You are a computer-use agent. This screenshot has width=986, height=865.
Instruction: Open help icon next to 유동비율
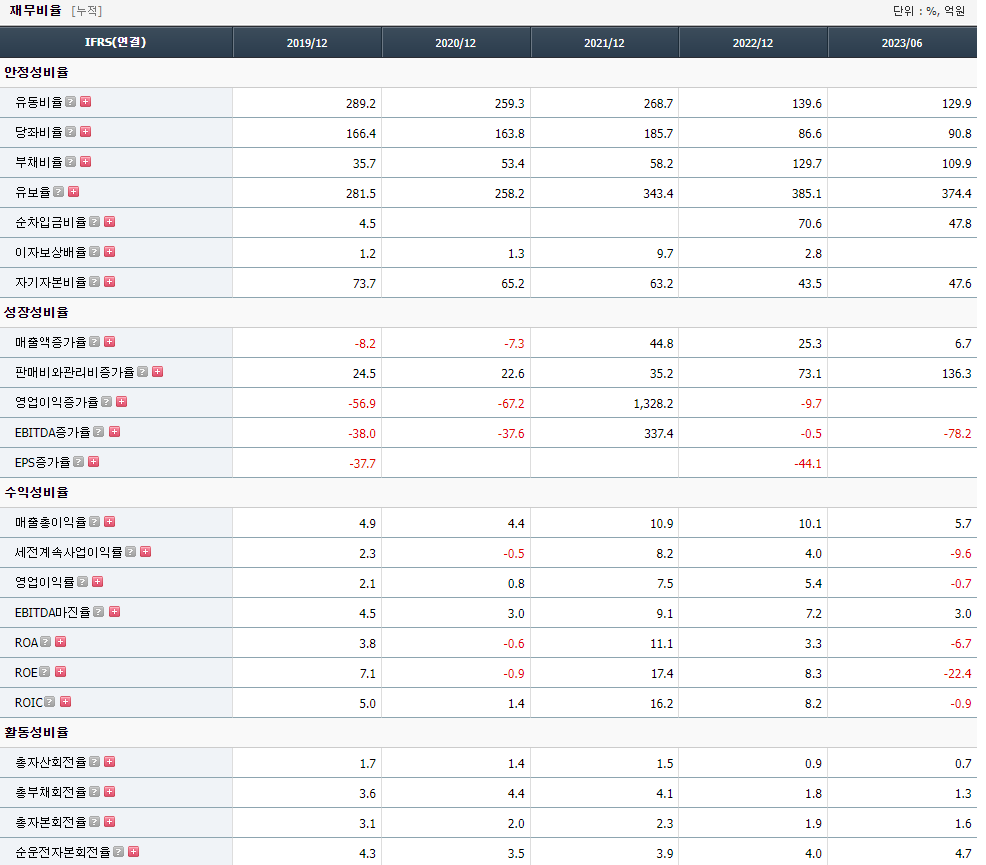tap(70, 102)
